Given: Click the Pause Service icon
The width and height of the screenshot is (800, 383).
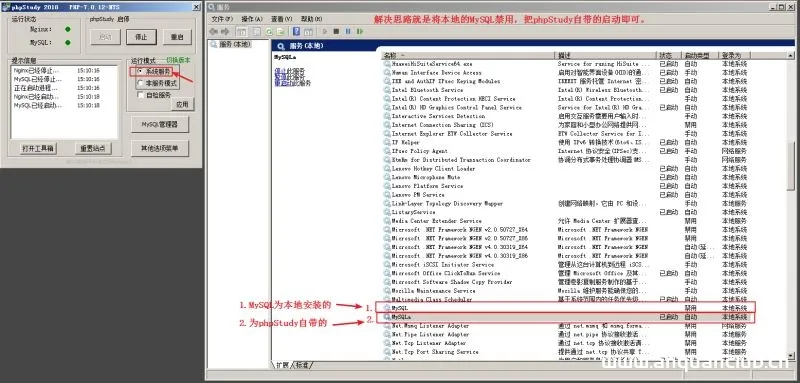Looking at the screenshot, I should click(x=348, y=32).
